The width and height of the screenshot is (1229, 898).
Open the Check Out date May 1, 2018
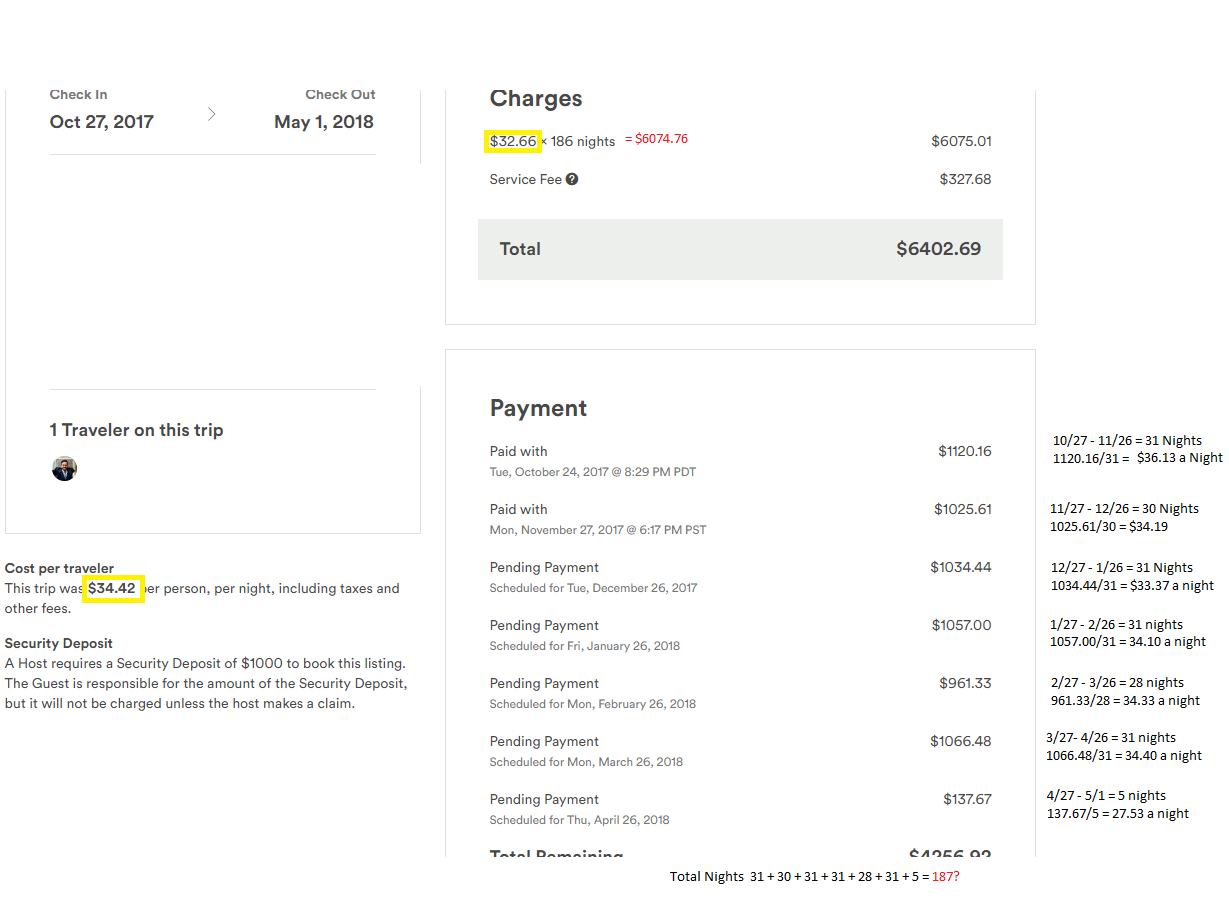click(323, 121)
